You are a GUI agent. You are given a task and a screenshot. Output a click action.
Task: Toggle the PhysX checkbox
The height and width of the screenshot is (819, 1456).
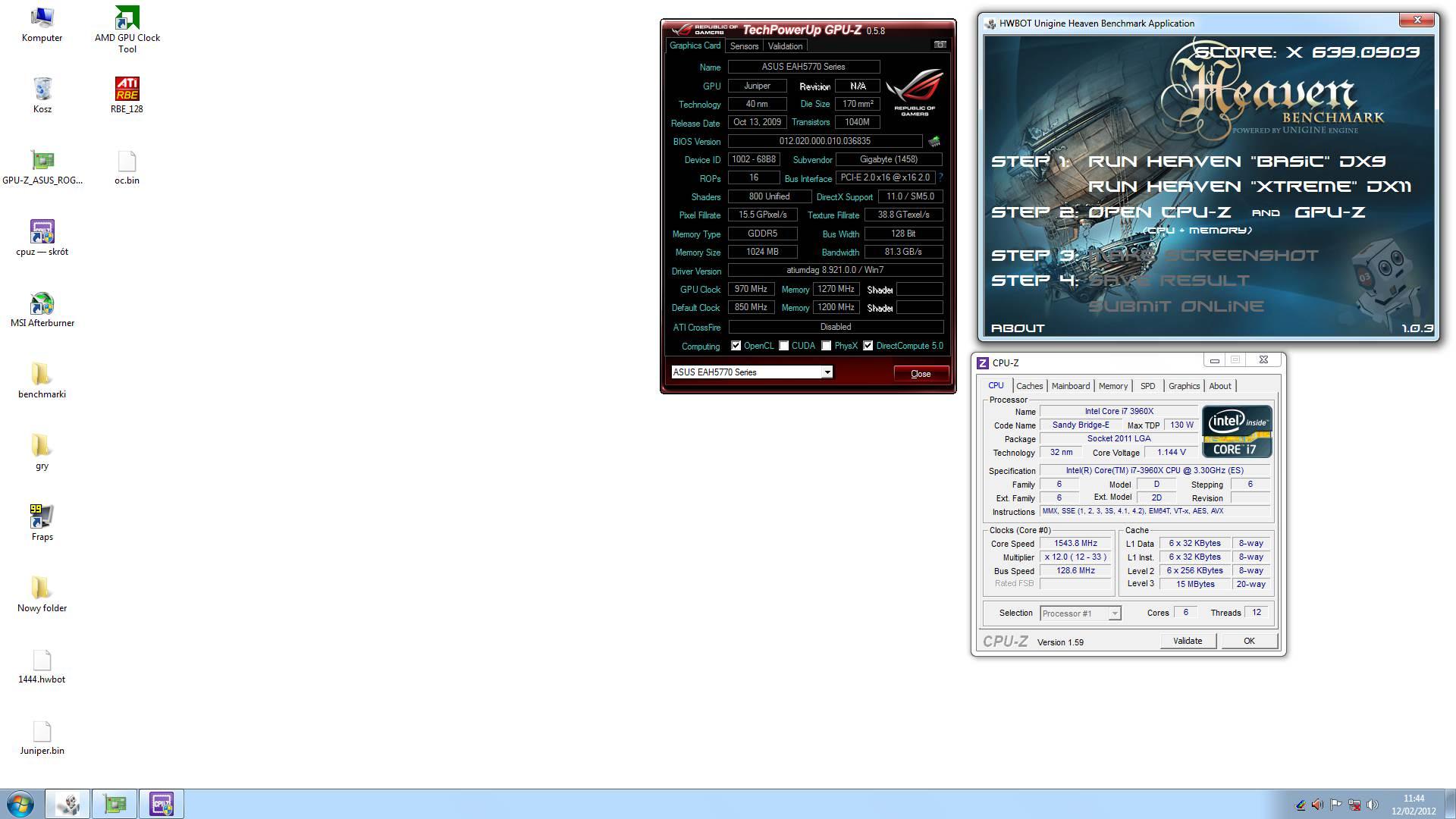tap(827, 346)
